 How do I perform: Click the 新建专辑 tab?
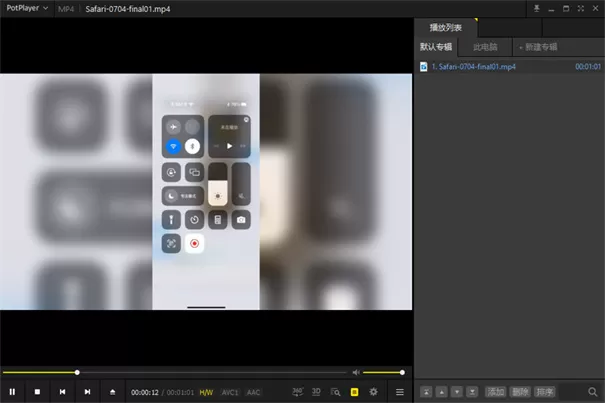[x=538, y=47]
